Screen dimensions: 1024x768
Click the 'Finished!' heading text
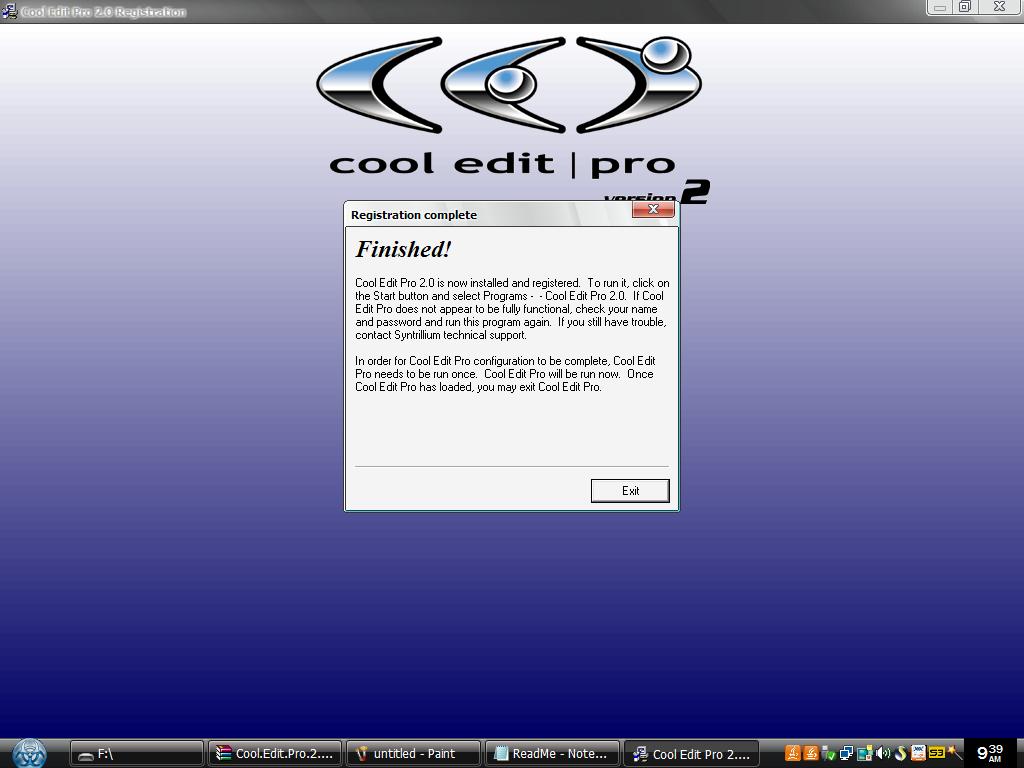click(403, 249)
